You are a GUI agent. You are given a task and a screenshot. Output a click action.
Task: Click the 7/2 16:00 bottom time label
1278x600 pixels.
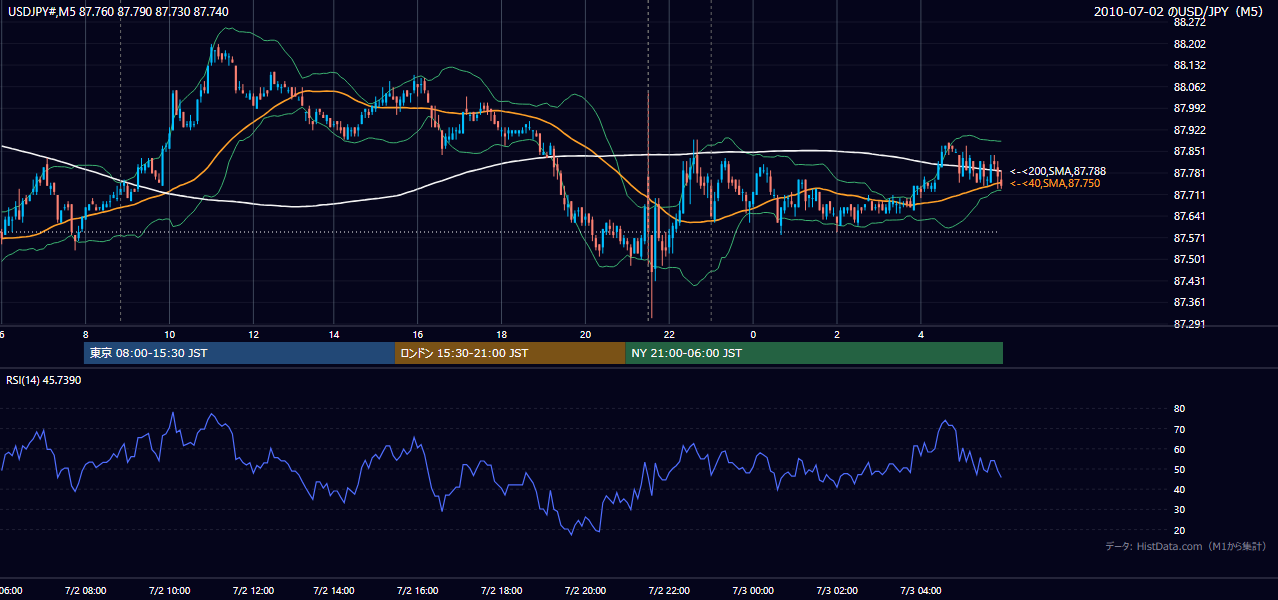coord(418,590)
